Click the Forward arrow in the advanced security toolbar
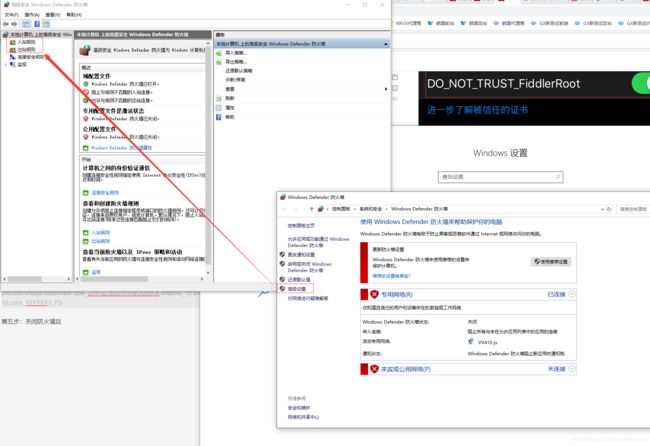 (14, 24)
